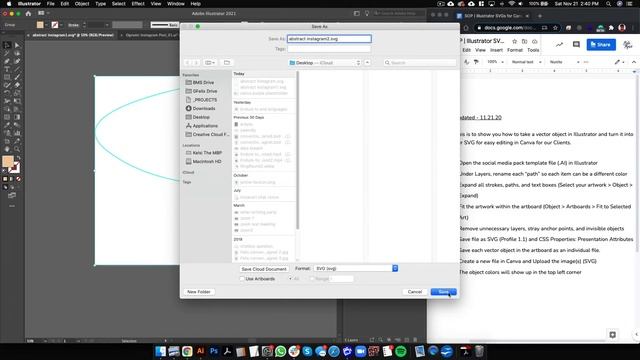This screenshot has height=360, width=640.
Task: Click the Cancel button
Action: coord(415,292)
